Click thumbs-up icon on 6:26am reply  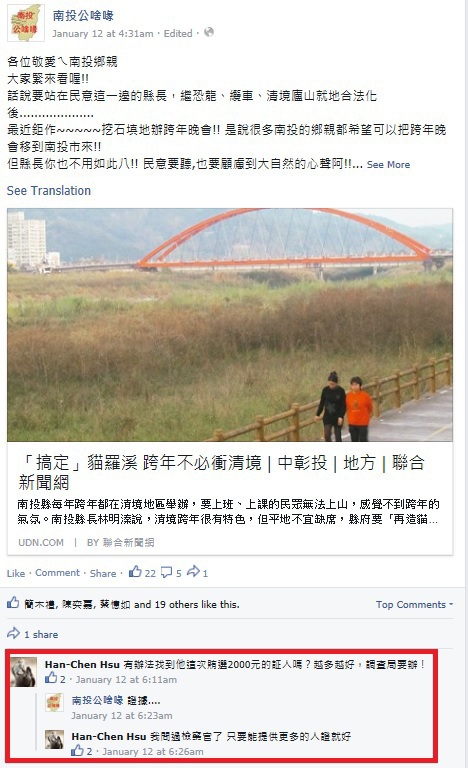[77, 750]
